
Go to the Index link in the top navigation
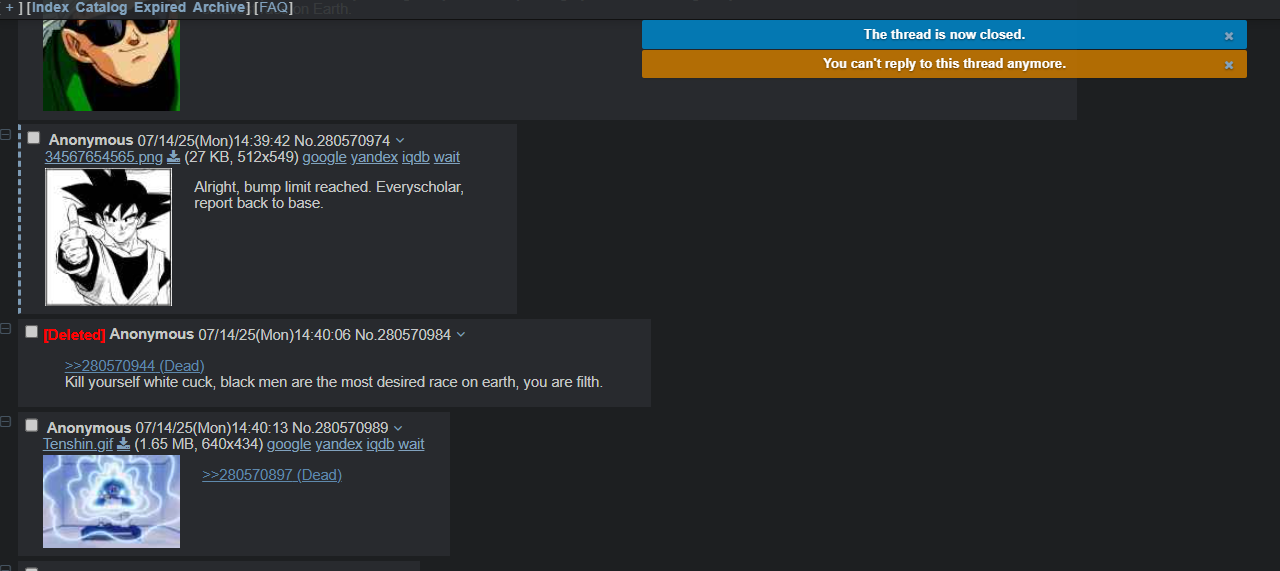click(x=50, y=7)
